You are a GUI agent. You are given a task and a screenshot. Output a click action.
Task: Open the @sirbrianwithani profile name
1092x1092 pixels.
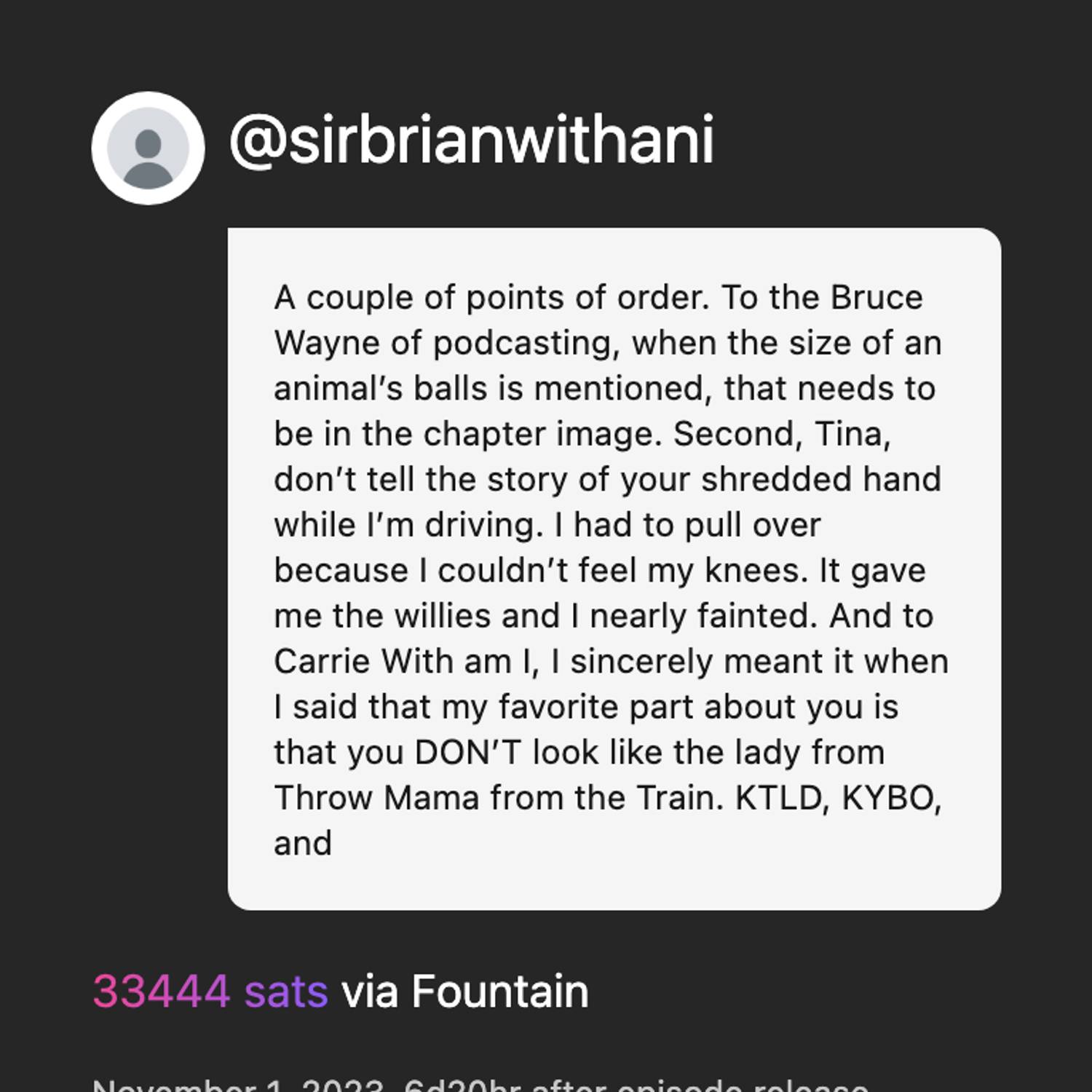pos(471,140)
